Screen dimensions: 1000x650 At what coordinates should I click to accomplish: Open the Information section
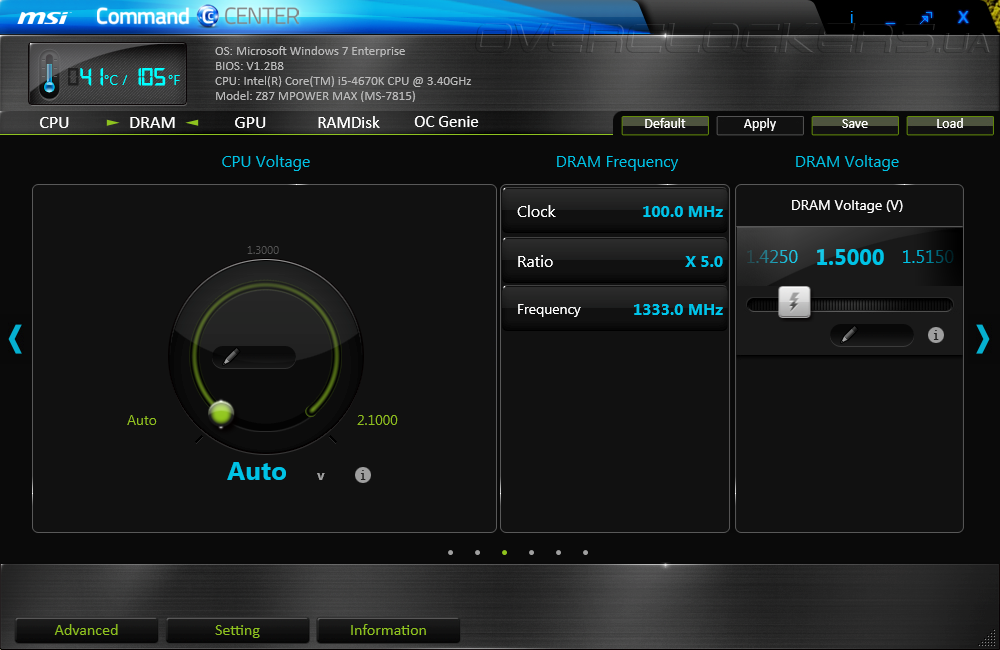tap(388, 630)
